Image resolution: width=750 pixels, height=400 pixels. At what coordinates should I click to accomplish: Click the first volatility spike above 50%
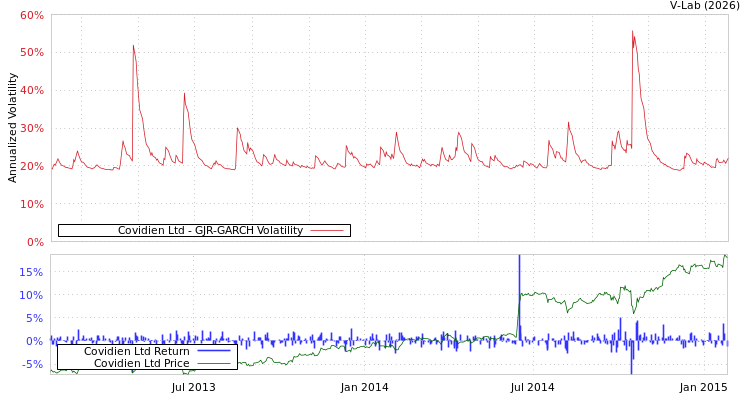coord(133,45)
